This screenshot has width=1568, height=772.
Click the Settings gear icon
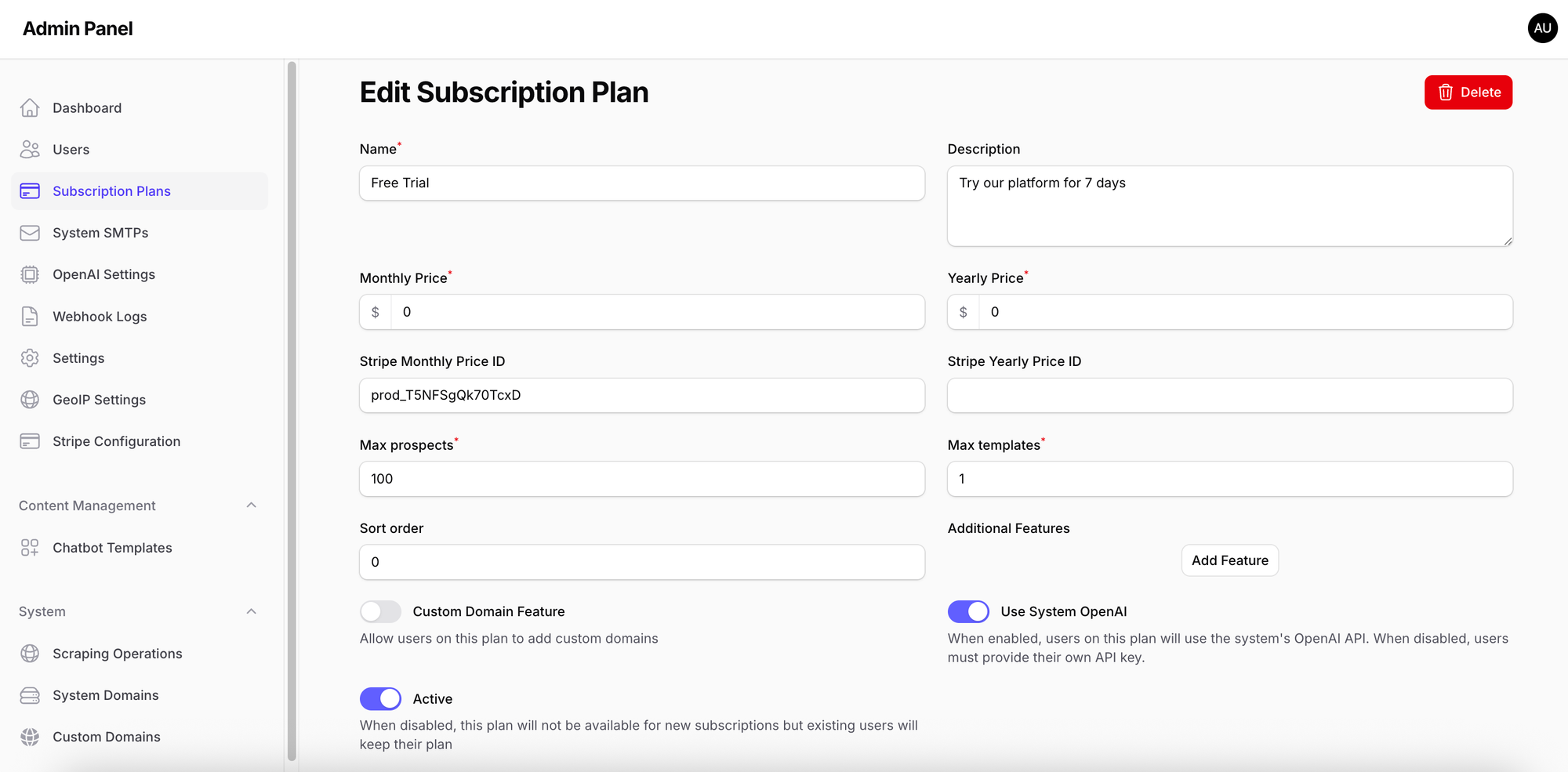pyautogui.click(x=30, y=358)
